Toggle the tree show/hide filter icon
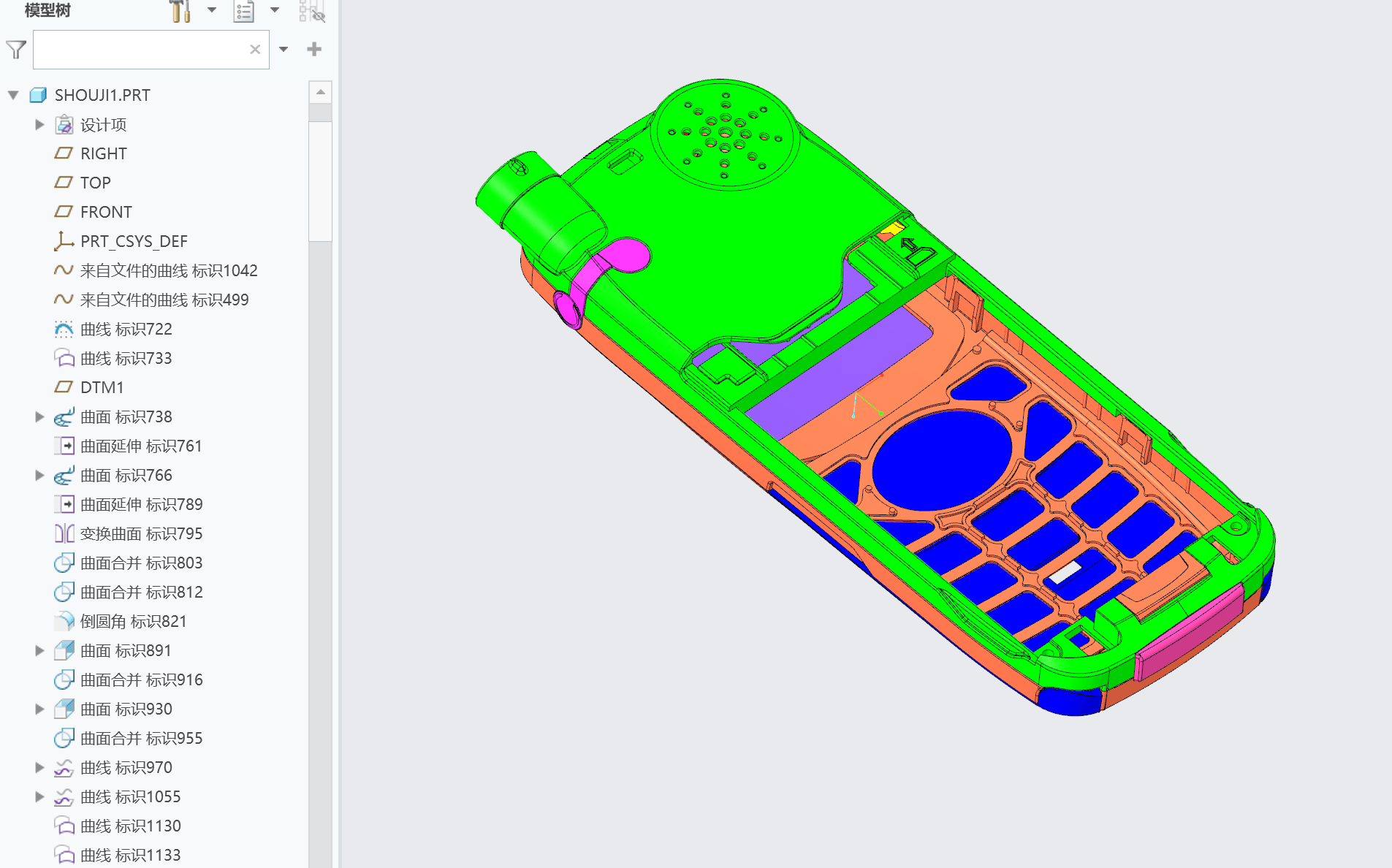 [312, 11]
